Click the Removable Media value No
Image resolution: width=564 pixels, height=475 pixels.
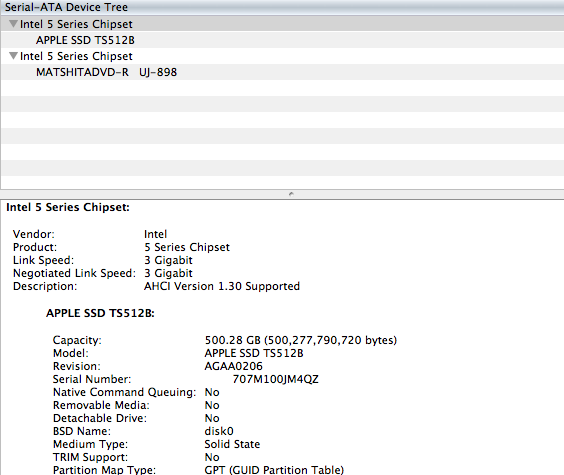212,405
